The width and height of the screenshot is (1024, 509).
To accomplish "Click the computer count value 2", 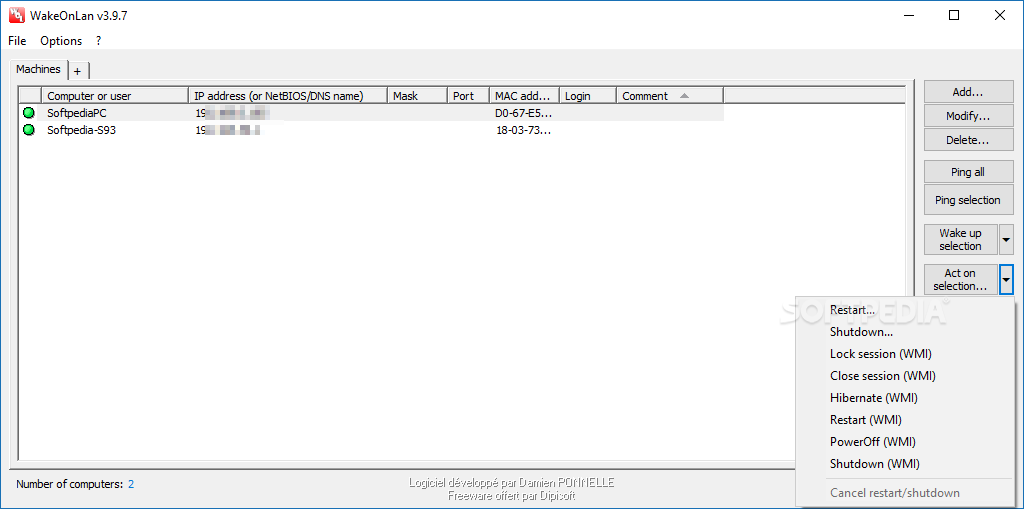I will 131,484.
